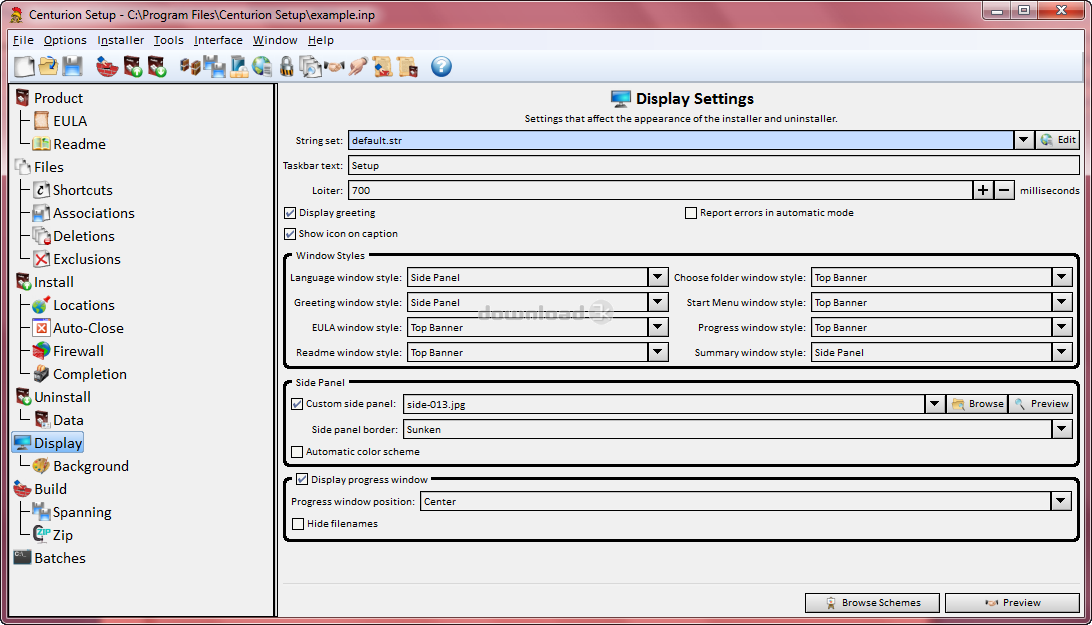Toggle Show icon on caption checkbox

click(x=290, y=234)
